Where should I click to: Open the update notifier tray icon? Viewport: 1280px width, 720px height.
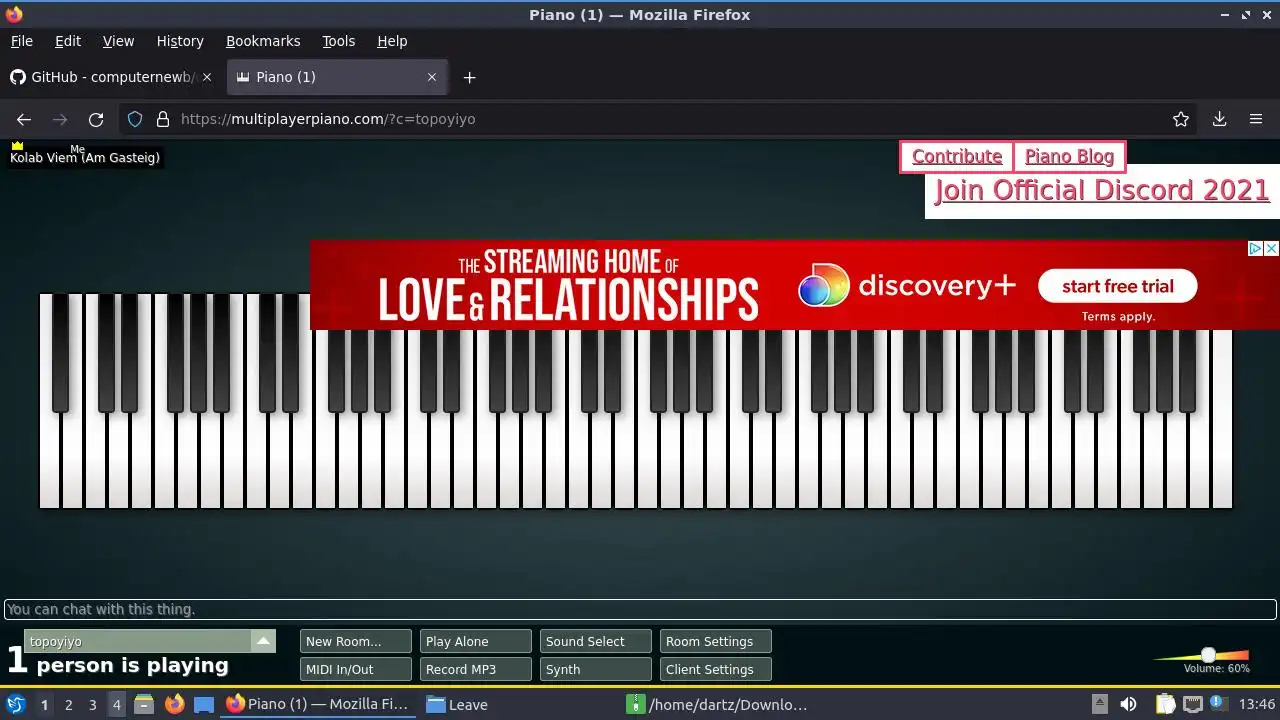coord(1219,704)
